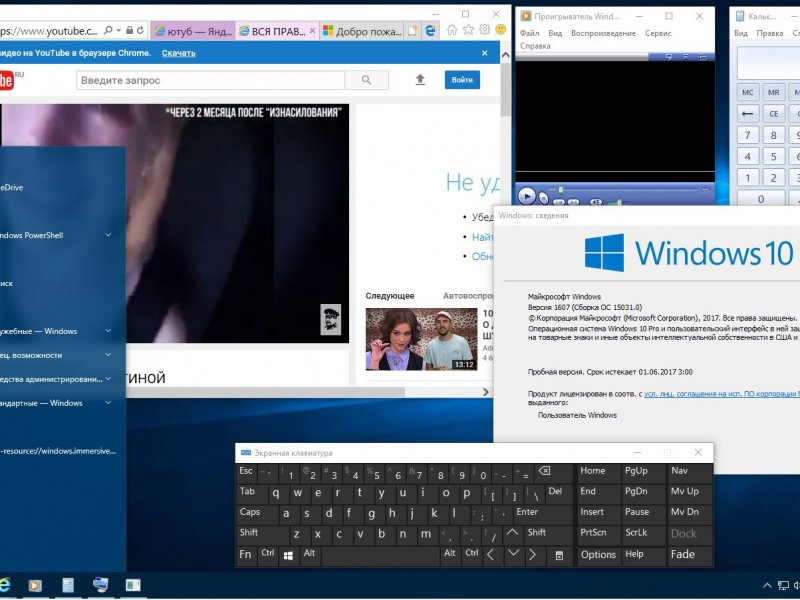800x600 pixels.
Task: Dismiss the blue Chrome notification bar
Action: click(x=485, y=53)
